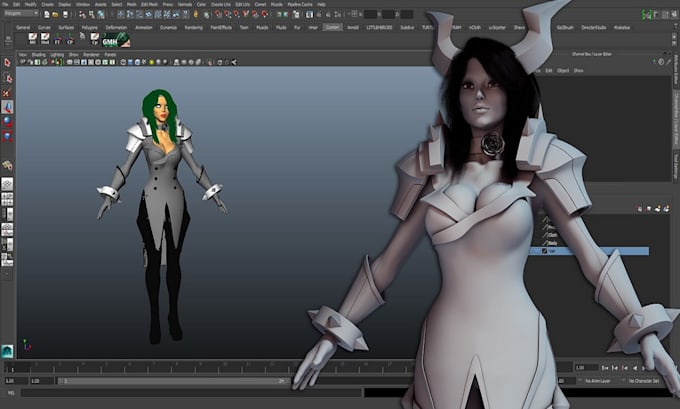The image size is (680, 409).
Task: Click the FT shelf script icon
Action: pyautogui.click(x=58, y=39)
